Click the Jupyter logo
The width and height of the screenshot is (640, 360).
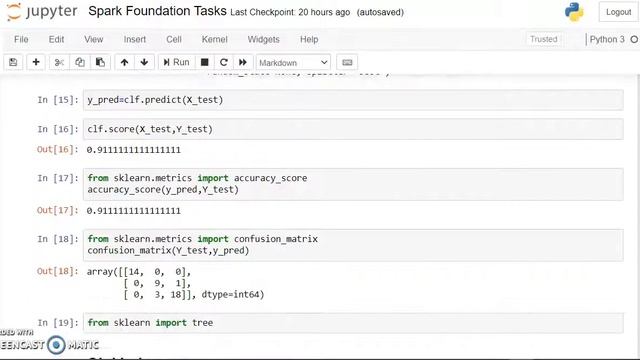42,11
